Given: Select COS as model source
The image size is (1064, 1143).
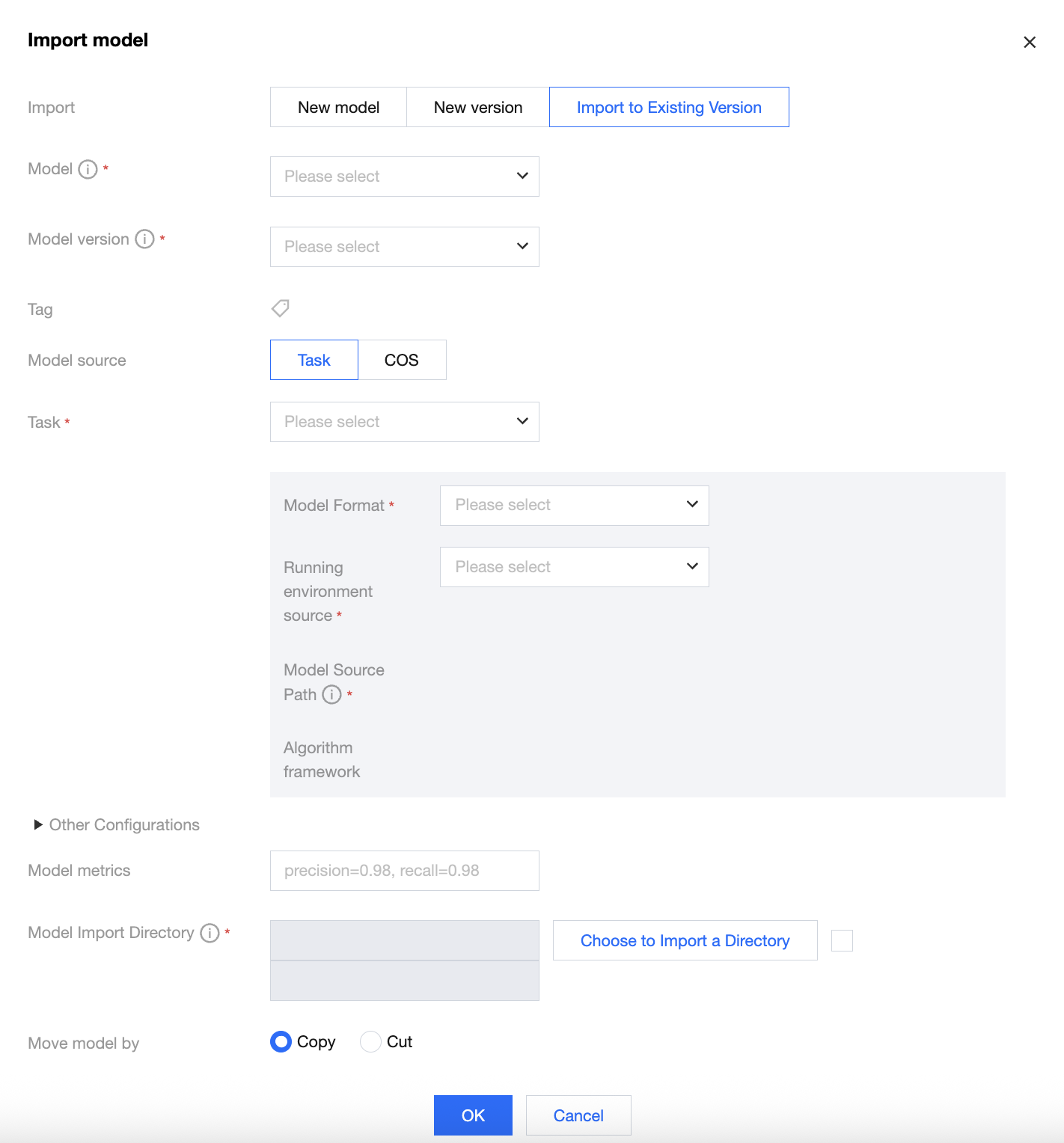Looking at the screenshot, I should click(x=402, y=360).
